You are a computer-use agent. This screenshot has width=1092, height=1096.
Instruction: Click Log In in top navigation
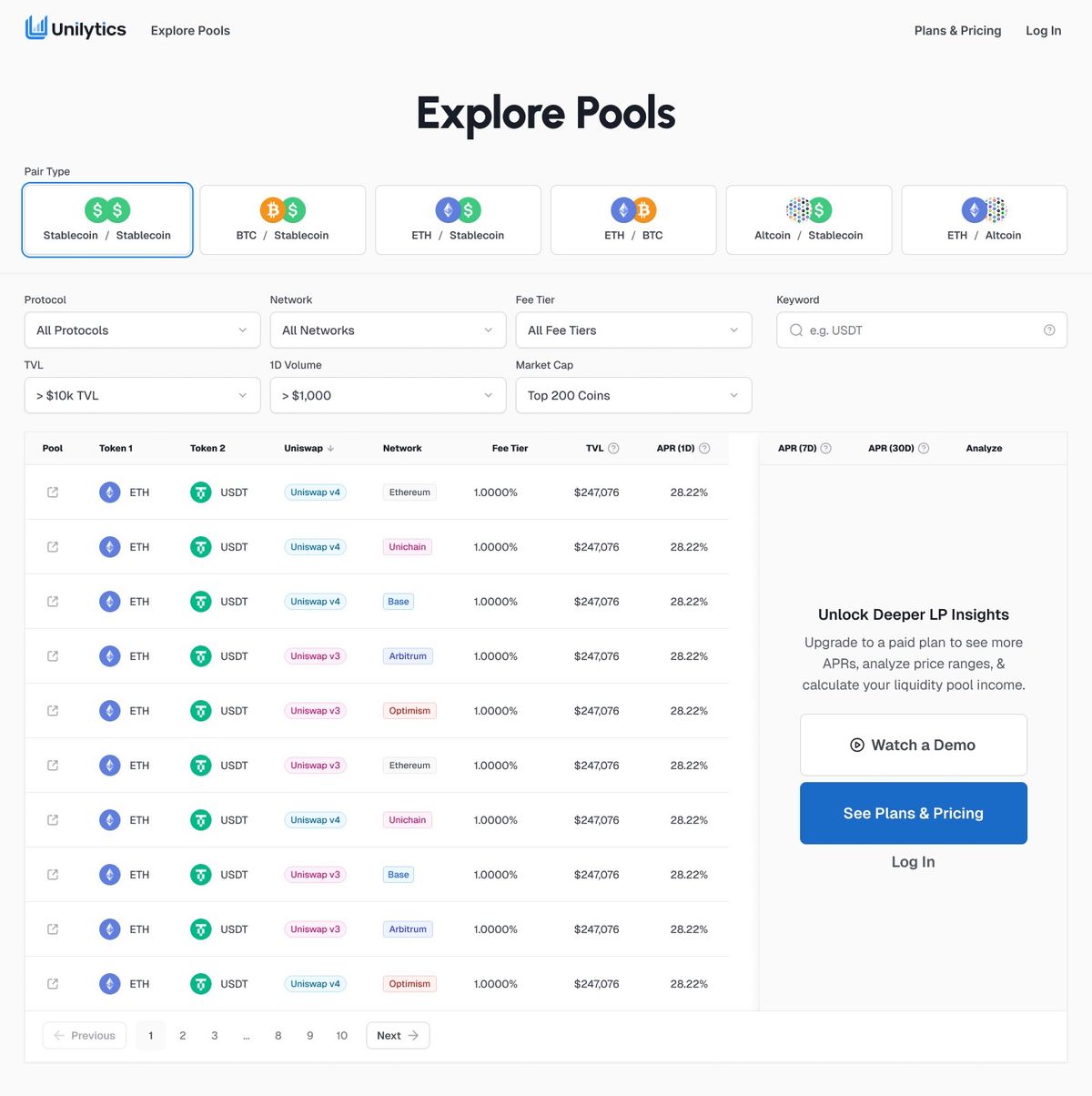click(x=1044, y=30)
